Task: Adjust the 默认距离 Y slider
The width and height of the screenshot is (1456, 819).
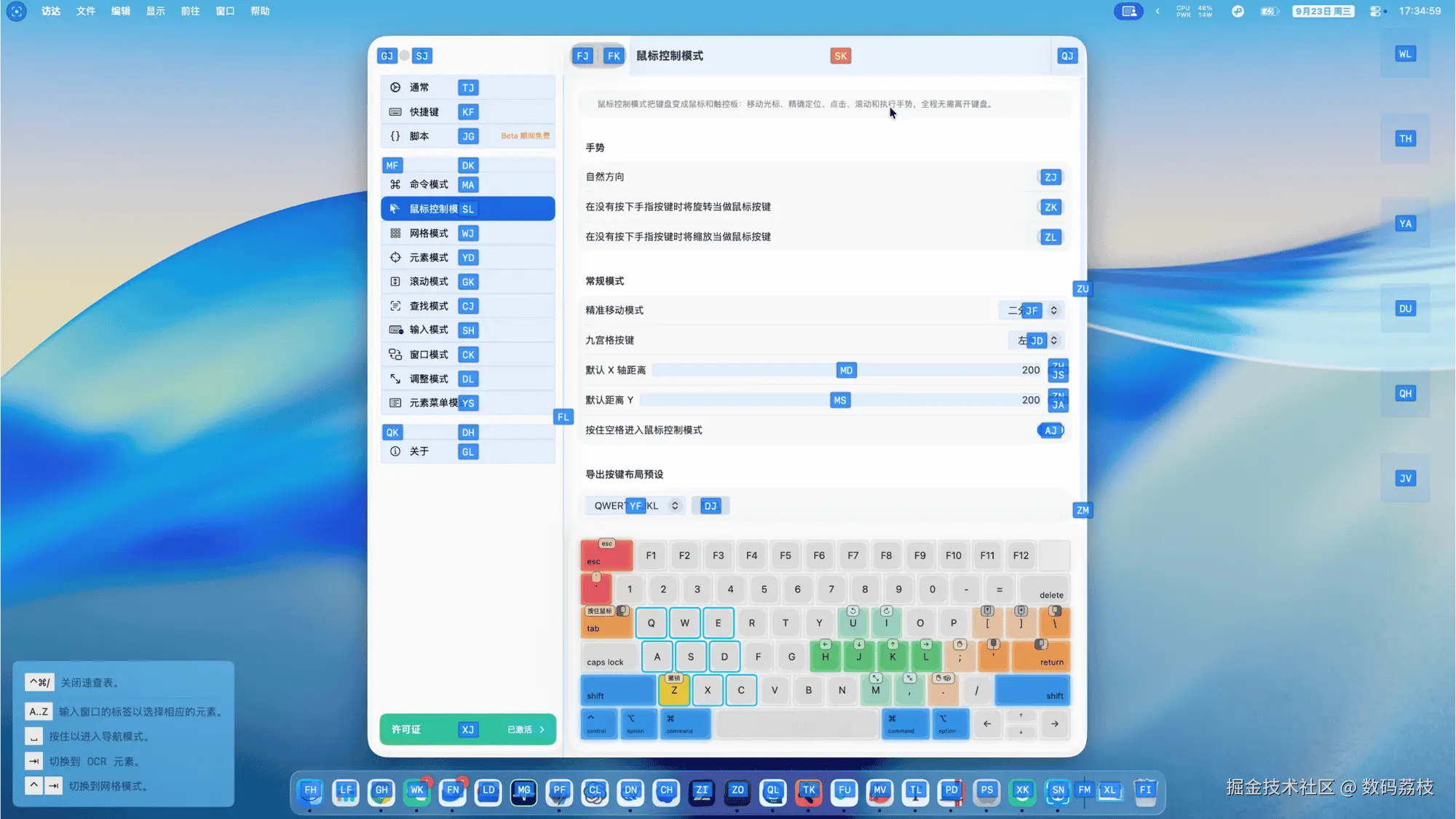Action: (840, 400)
